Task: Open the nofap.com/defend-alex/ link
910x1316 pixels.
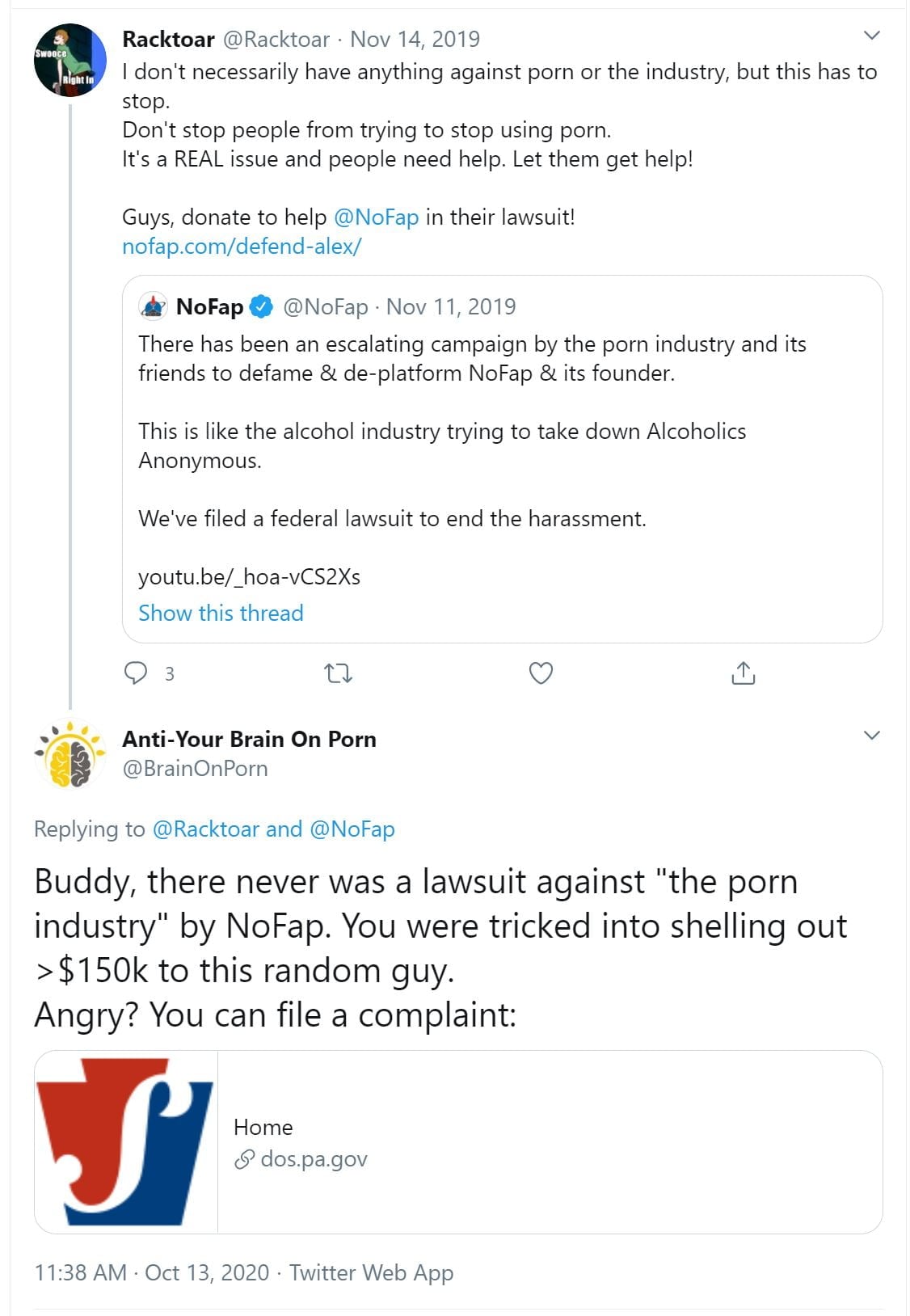Action: tap(242, 247)
